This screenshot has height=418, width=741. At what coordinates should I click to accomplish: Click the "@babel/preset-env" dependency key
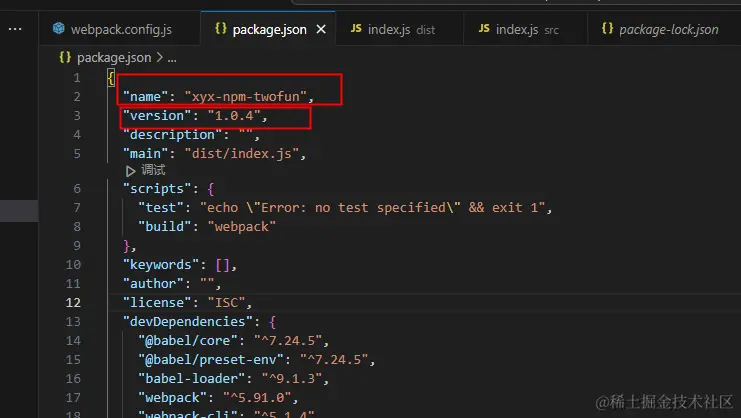click(211, 359)
